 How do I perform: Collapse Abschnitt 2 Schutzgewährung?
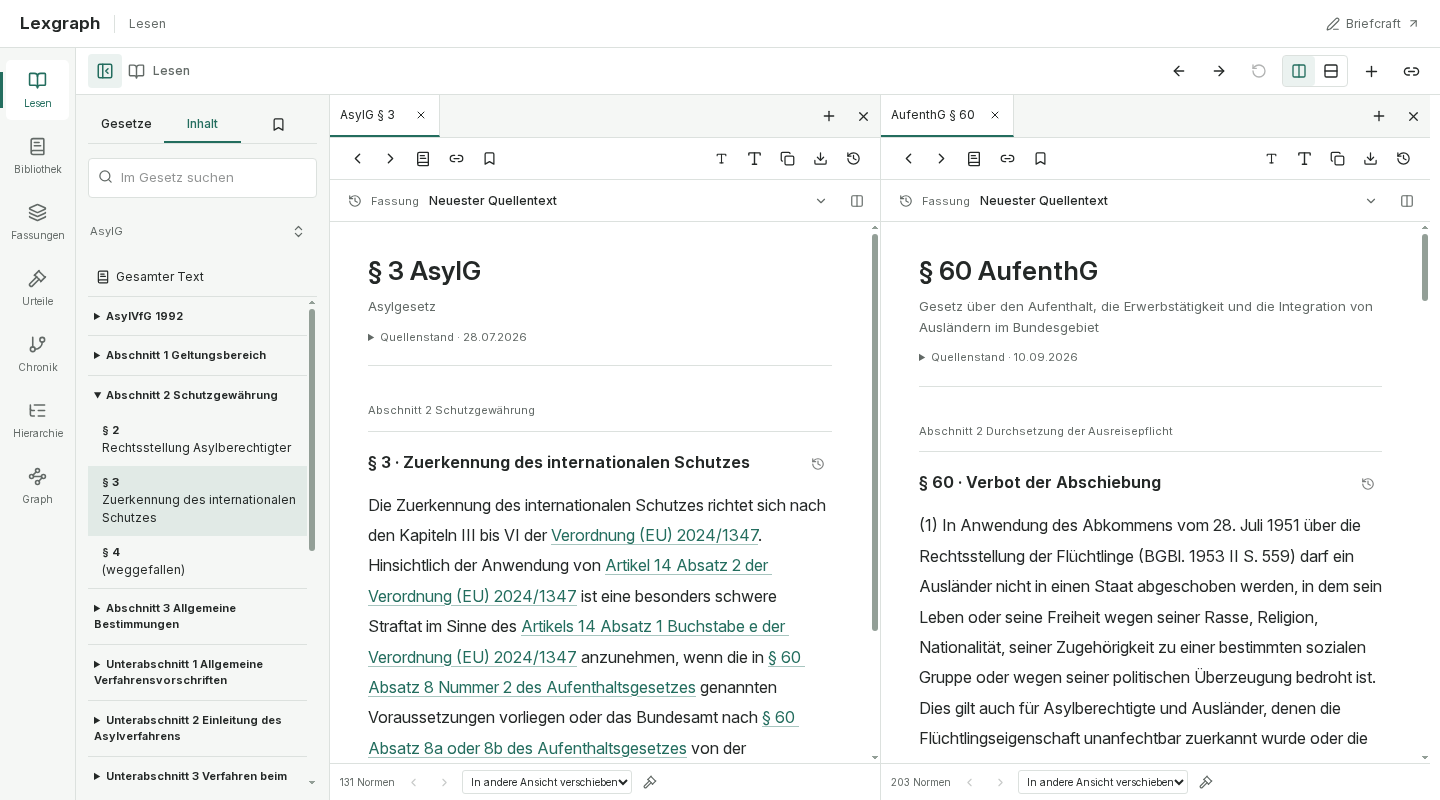pos(197,395)
